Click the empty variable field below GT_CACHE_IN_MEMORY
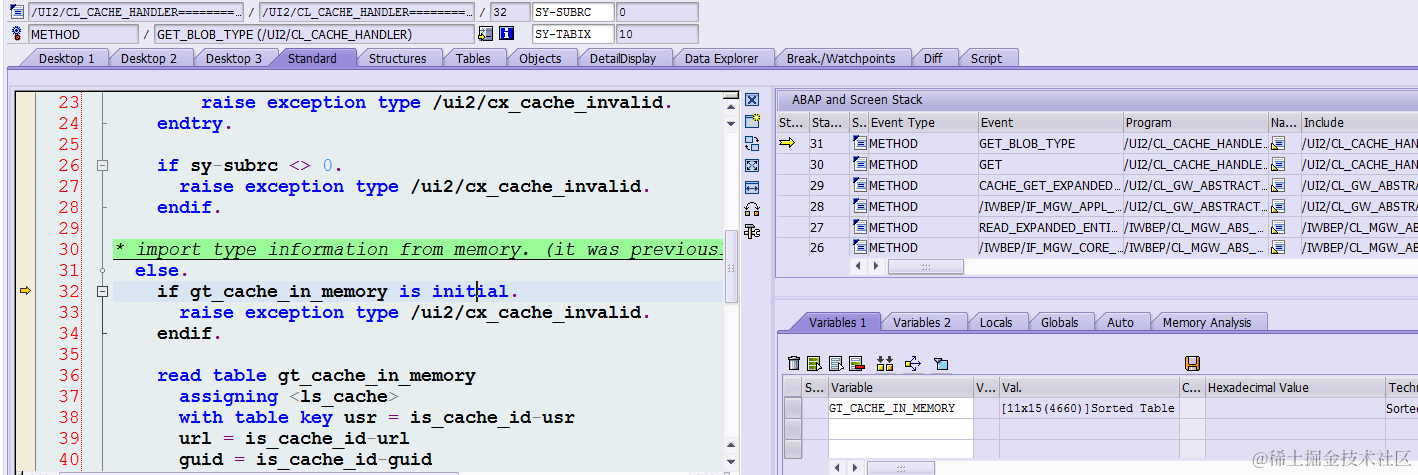This screenshot has height=475, width=1418. pyautogui.click(x=900, y=428)
